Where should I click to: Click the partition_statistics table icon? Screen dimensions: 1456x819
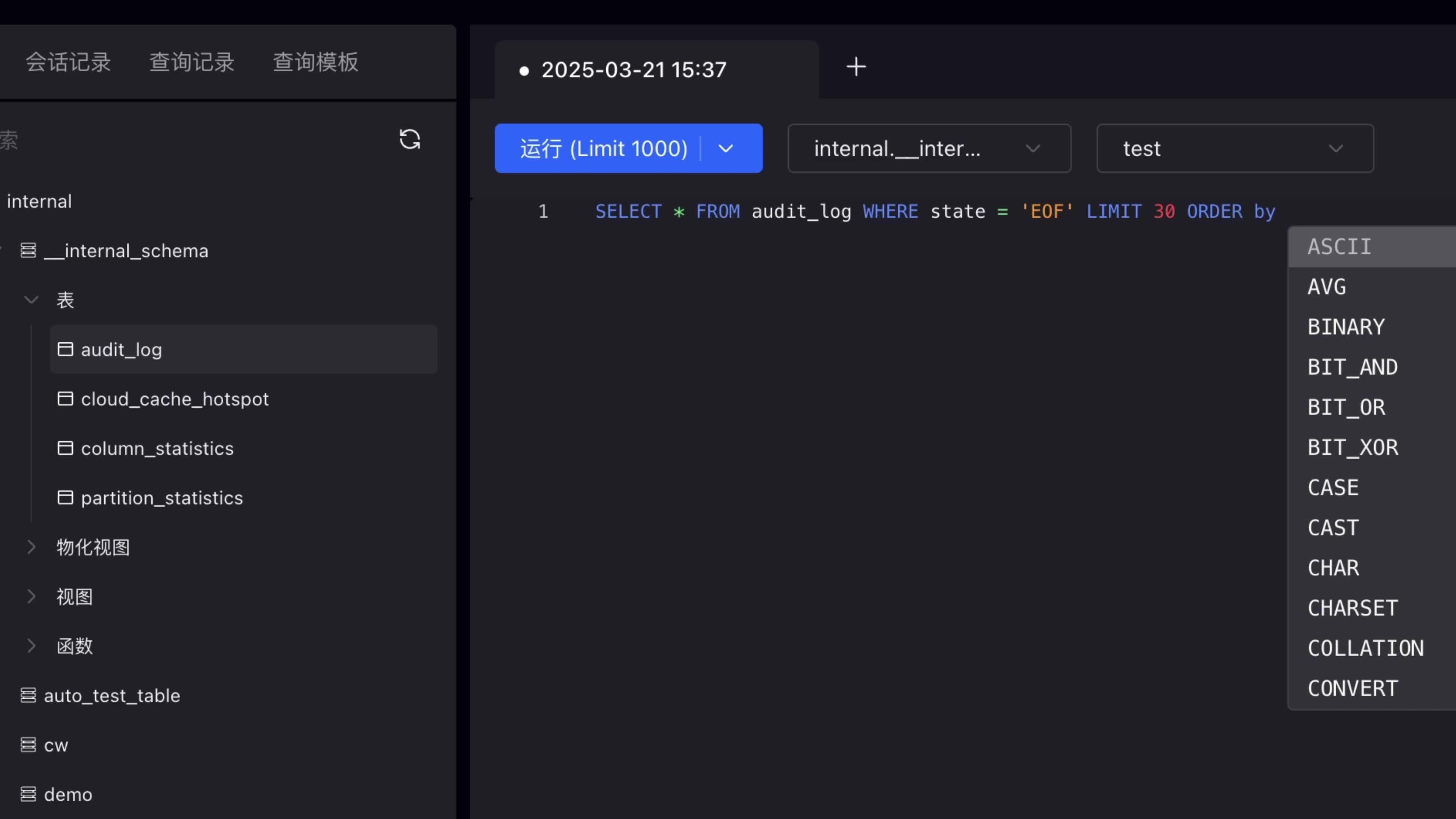tap(66, 497)
